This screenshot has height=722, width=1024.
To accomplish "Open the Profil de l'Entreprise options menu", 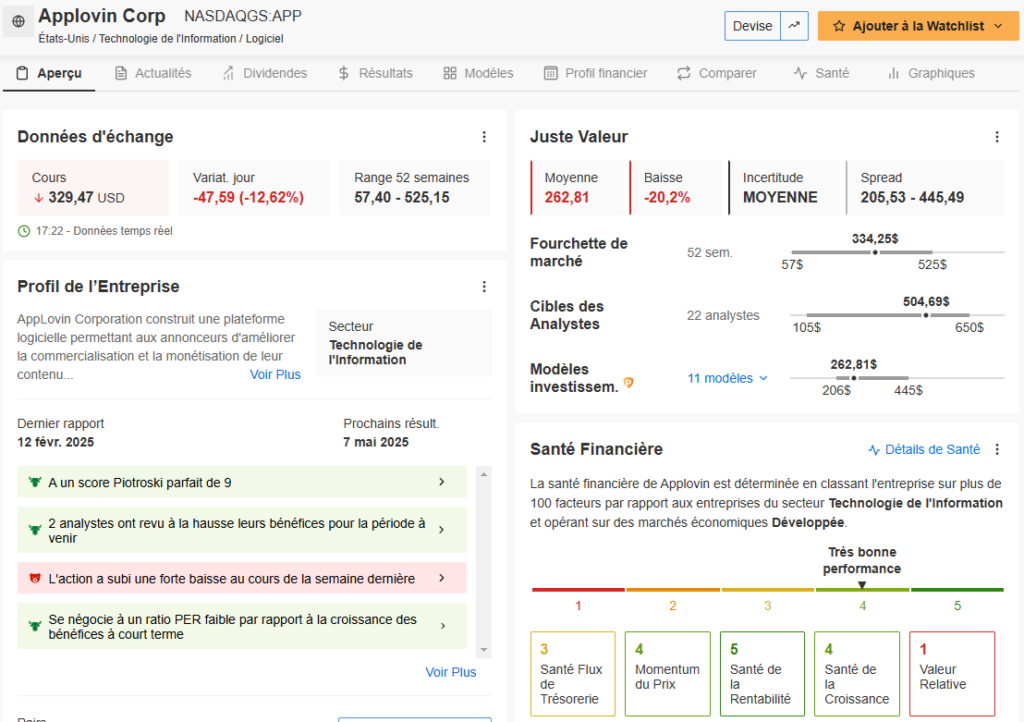I will [484, 287].
